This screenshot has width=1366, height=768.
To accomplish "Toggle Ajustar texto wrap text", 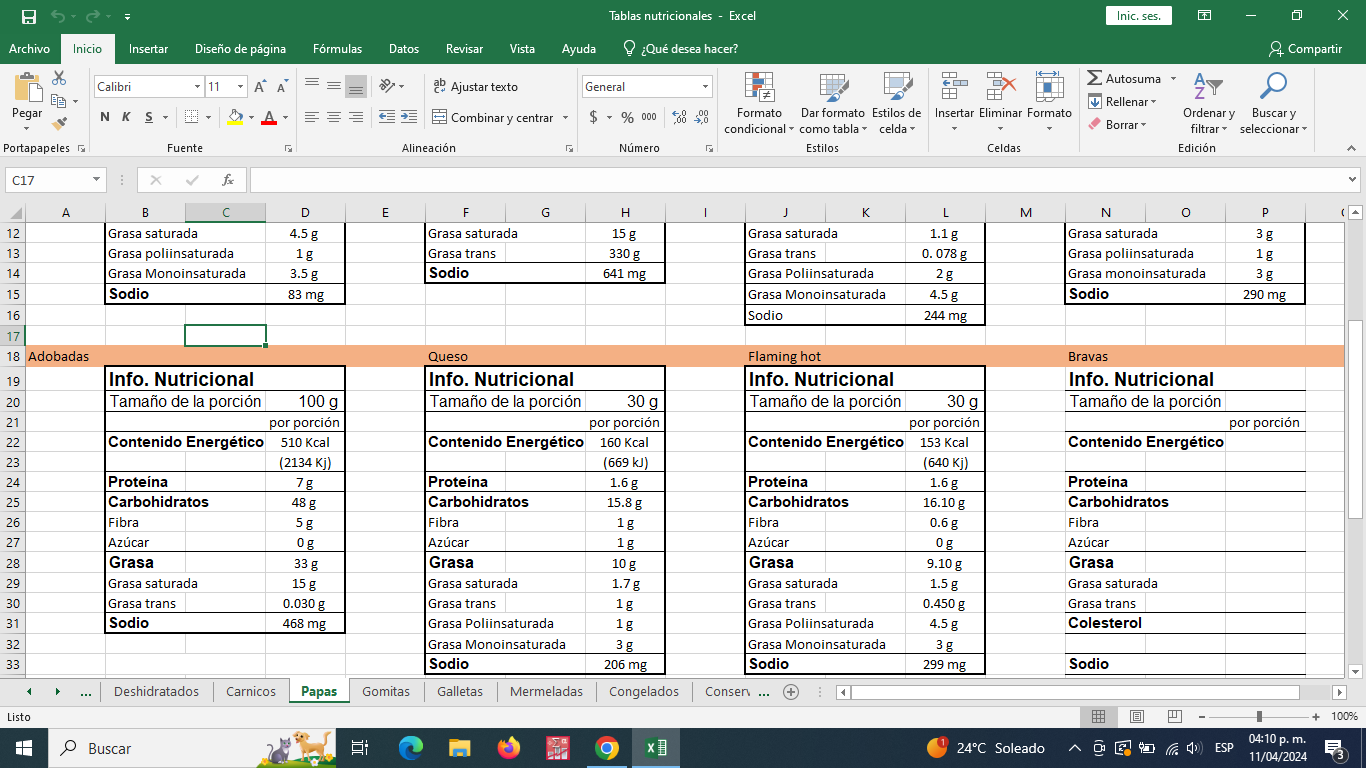I will [x=475, y=87].
